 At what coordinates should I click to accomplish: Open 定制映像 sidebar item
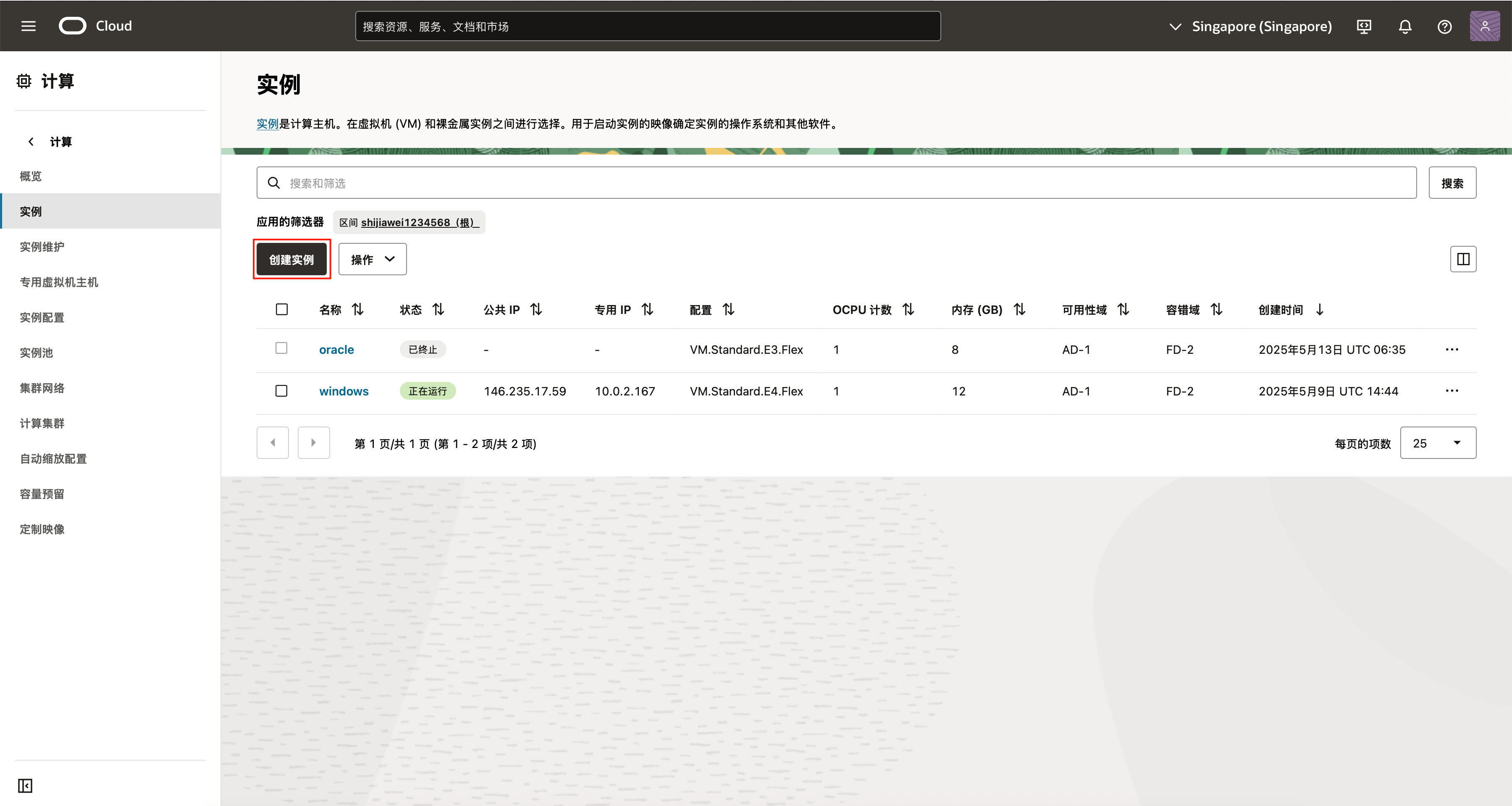(x=42, y=529)
